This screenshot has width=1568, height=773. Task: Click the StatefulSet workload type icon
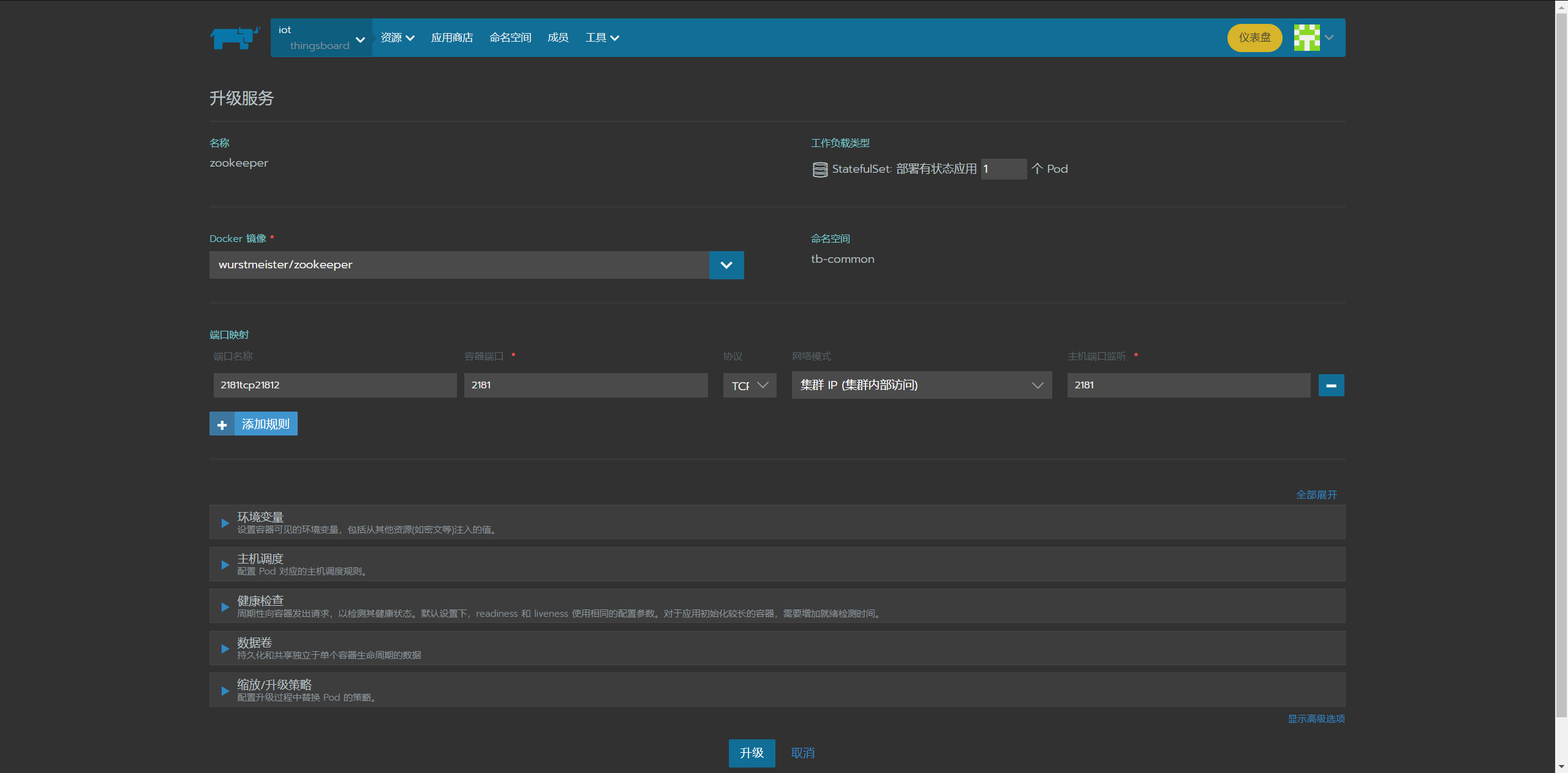(820, 169)
